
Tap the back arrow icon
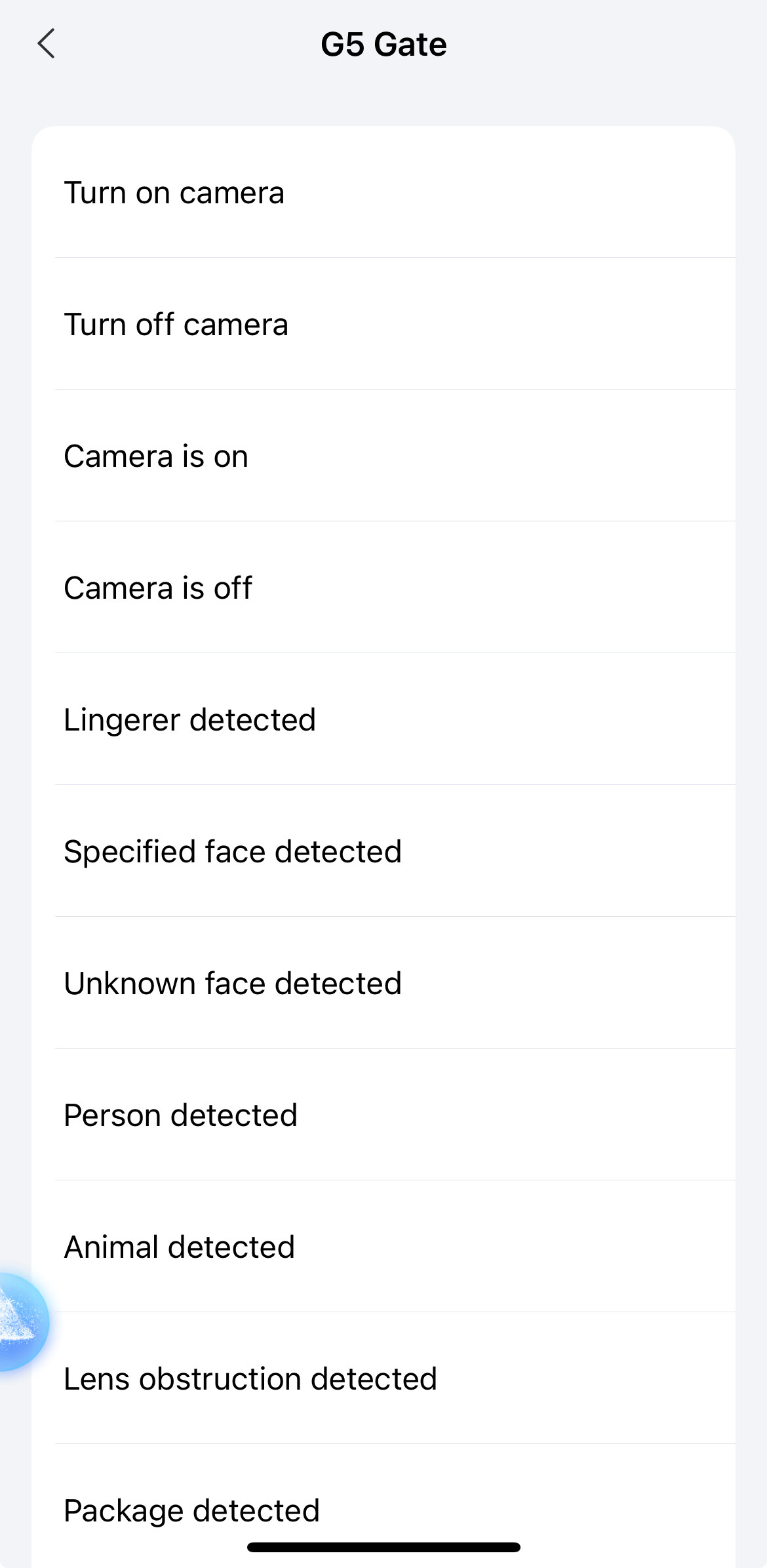(47, 44)
